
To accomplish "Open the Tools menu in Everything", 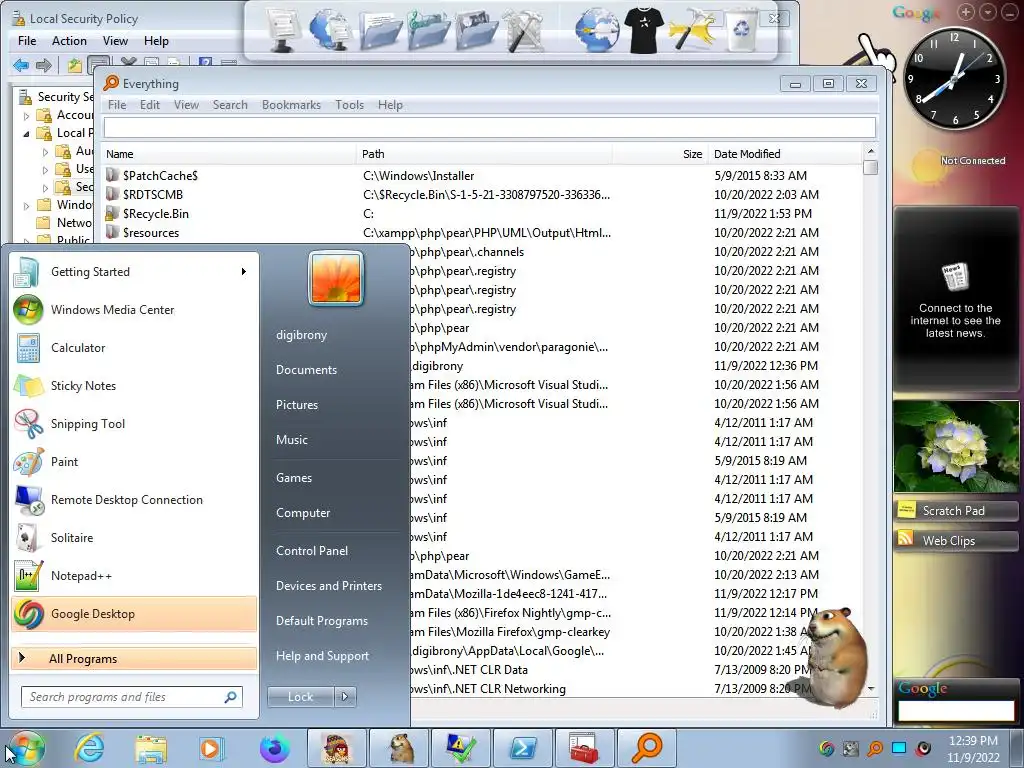I will 349,104.
